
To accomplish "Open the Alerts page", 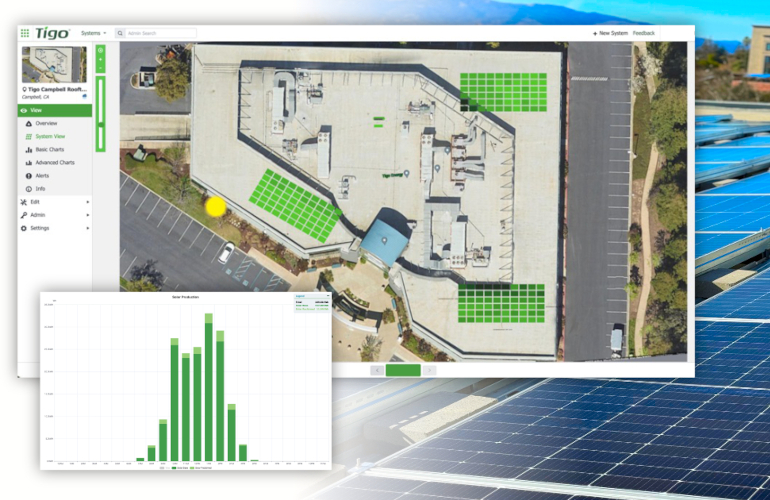I will click(42, 175).
